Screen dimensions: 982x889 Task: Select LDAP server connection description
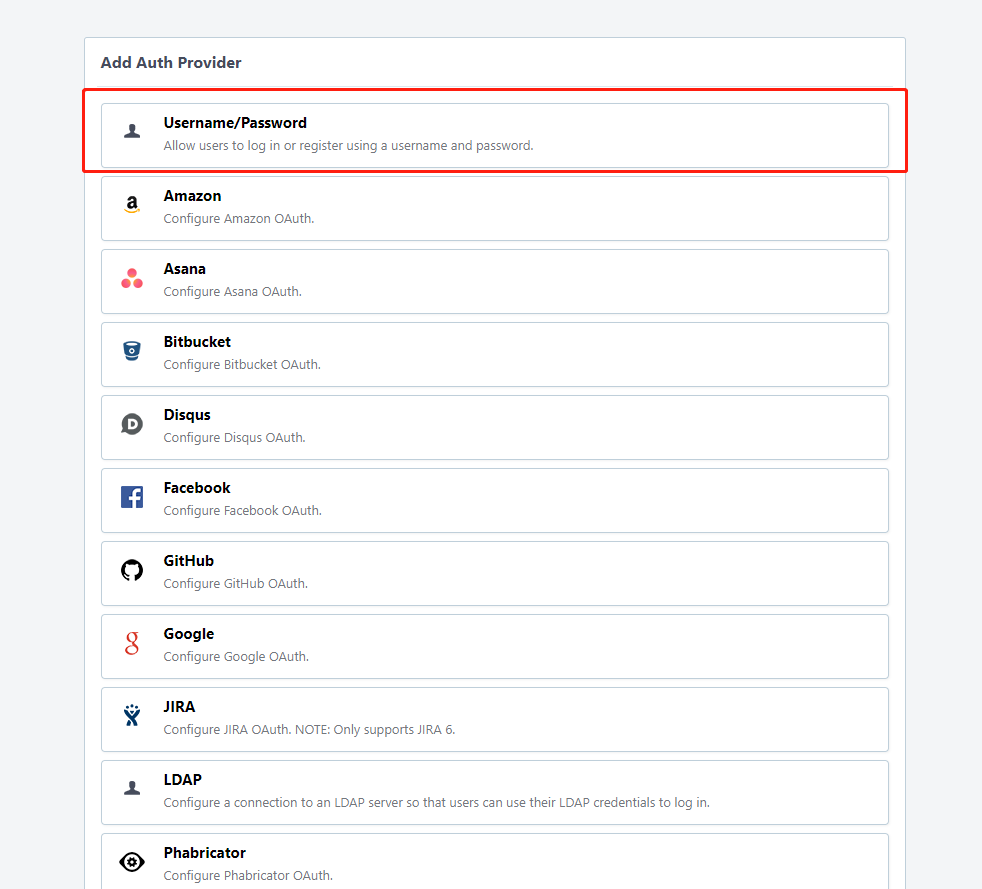[437, 803]
